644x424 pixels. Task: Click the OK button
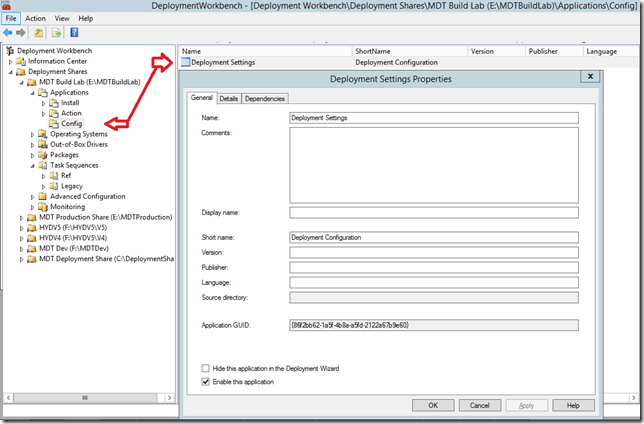coord(432,405)
